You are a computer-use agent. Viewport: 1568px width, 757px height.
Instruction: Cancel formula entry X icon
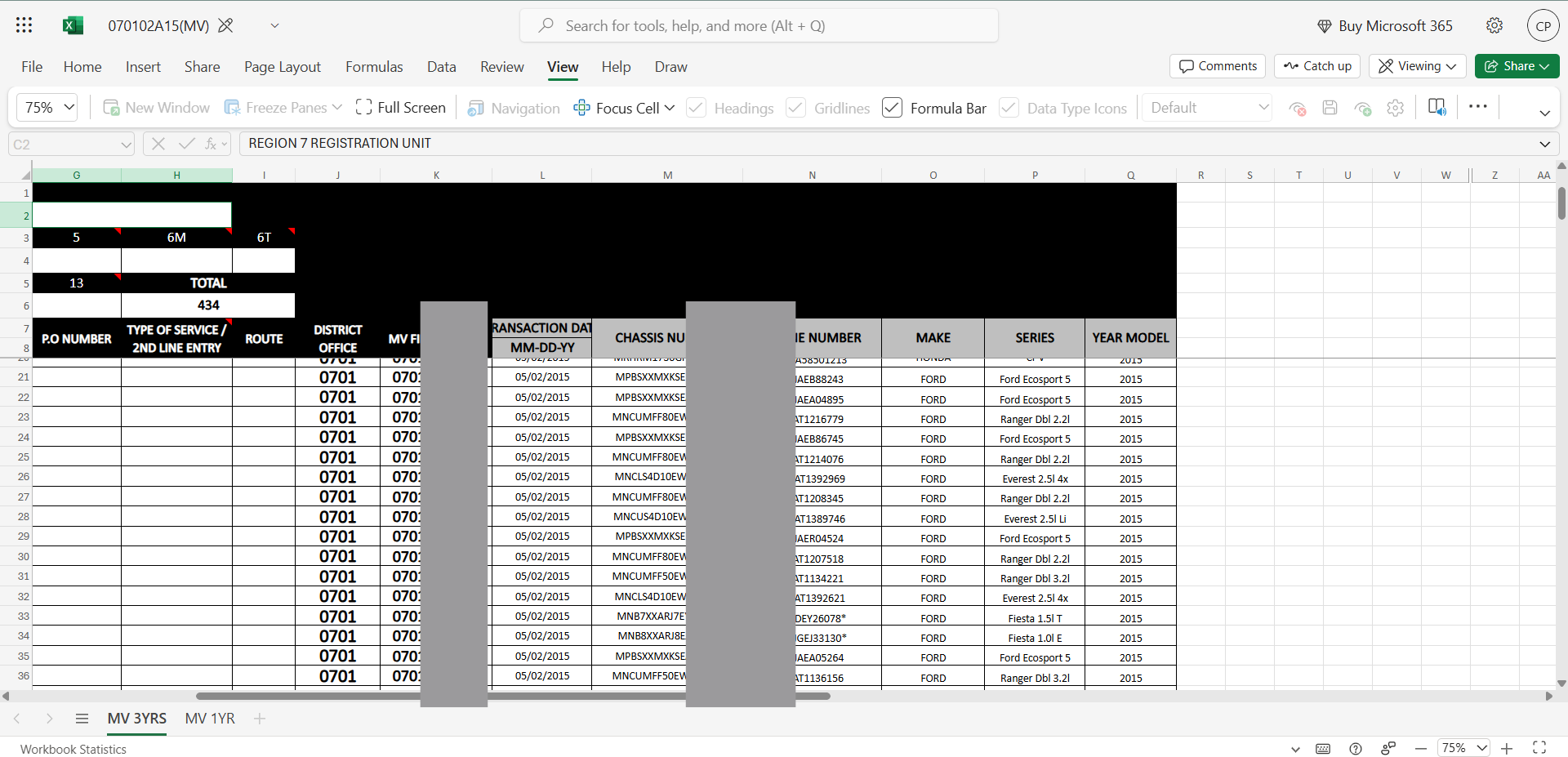[x=158, y=144]
